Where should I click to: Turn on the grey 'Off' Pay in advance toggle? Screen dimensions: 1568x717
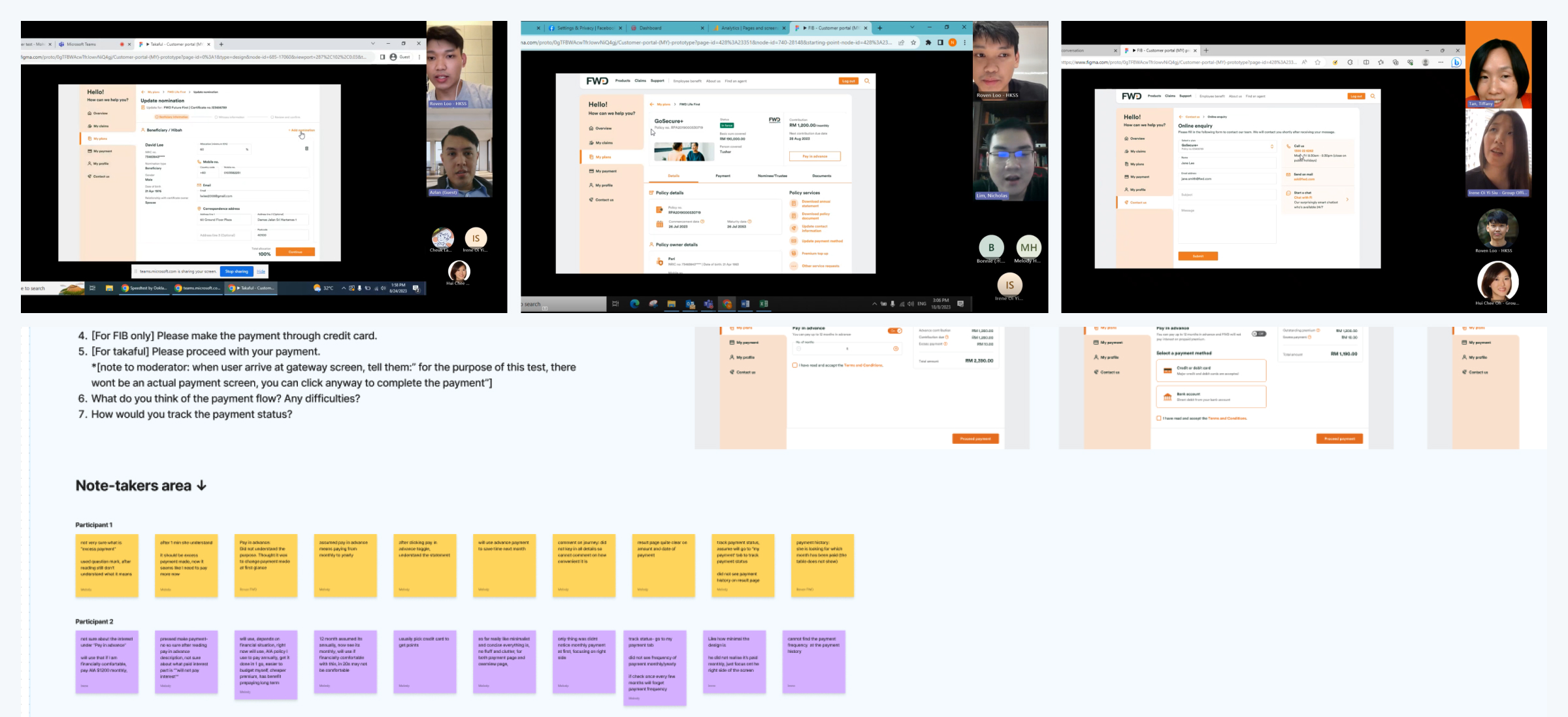(x=1258, y=333)
